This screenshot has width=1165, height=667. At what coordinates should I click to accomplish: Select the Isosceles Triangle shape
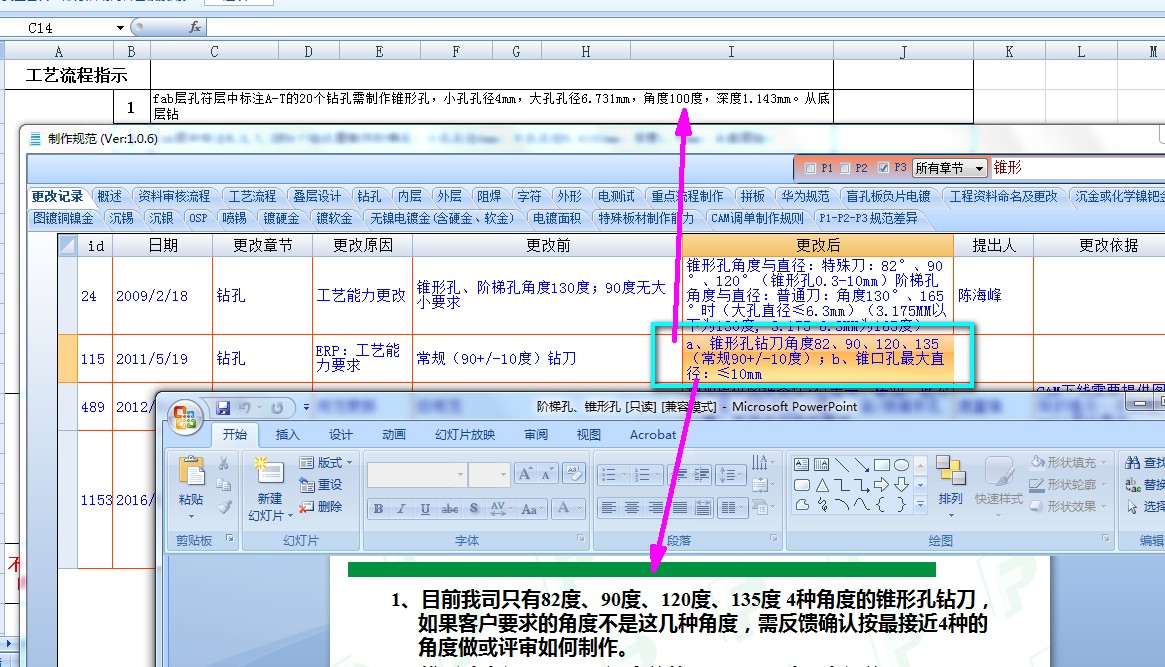[x=822, y=485]
